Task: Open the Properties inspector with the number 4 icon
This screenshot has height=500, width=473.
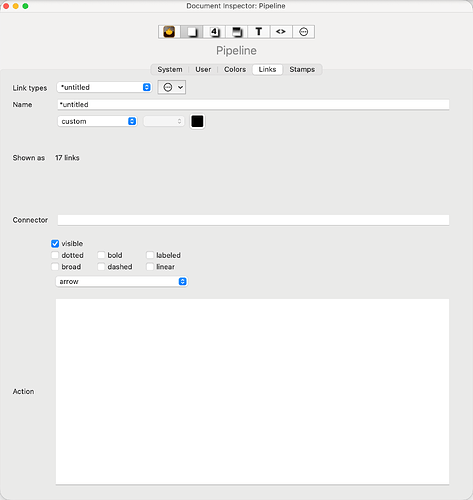Action: [x=214, y=32]
